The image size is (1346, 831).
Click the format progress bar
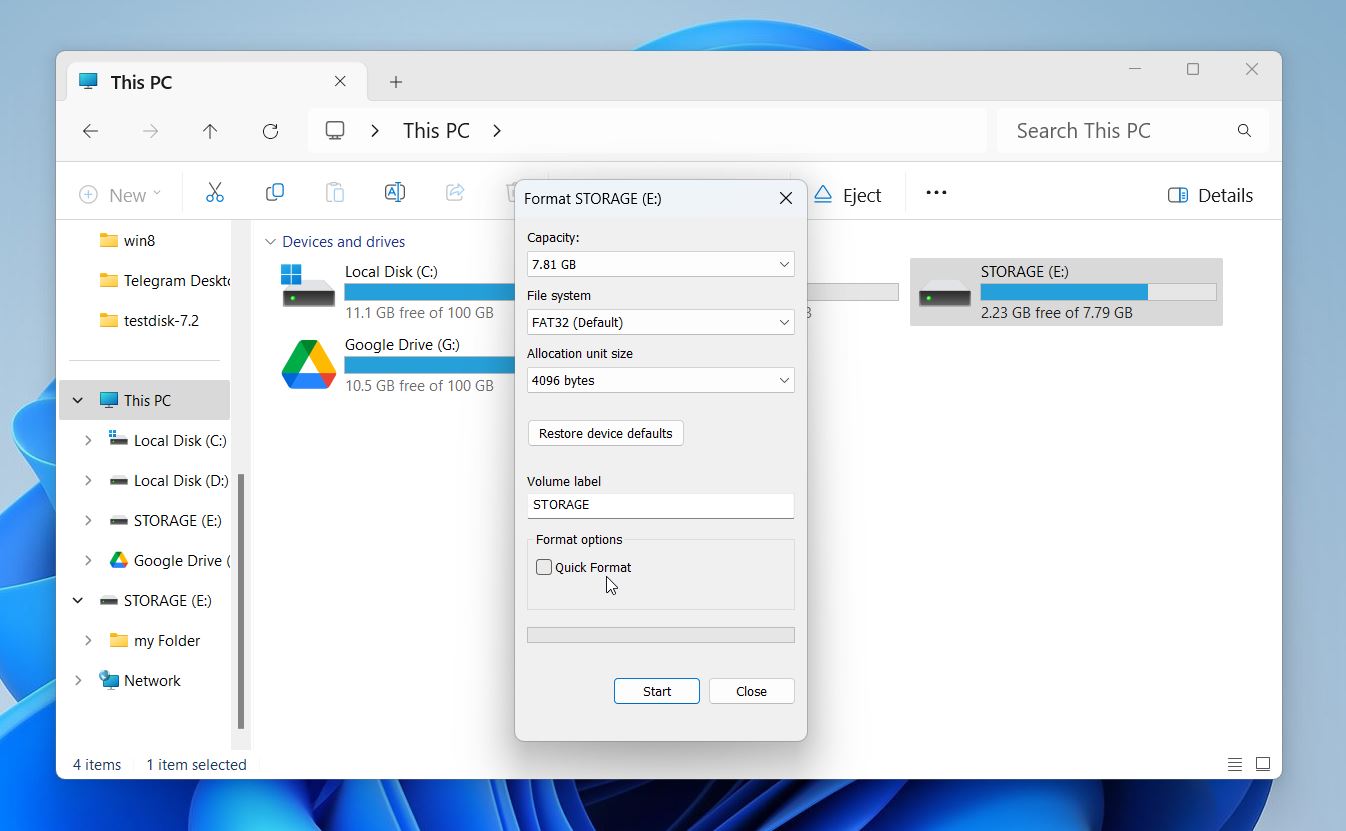[x=661, y=635]
